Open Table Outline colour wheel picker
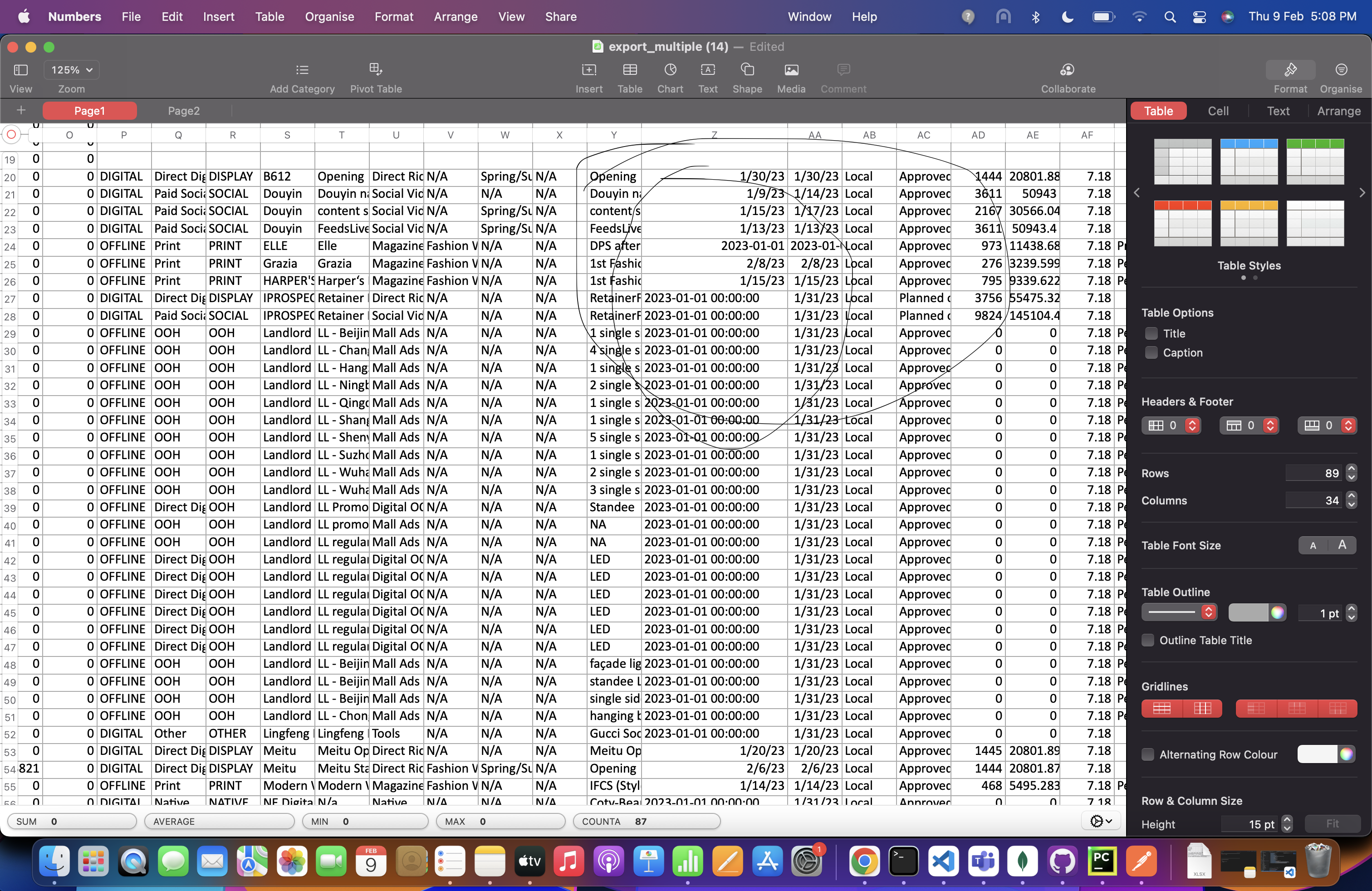Image resolution: width=1372 pixels, height=891 pixels. 1277,612
